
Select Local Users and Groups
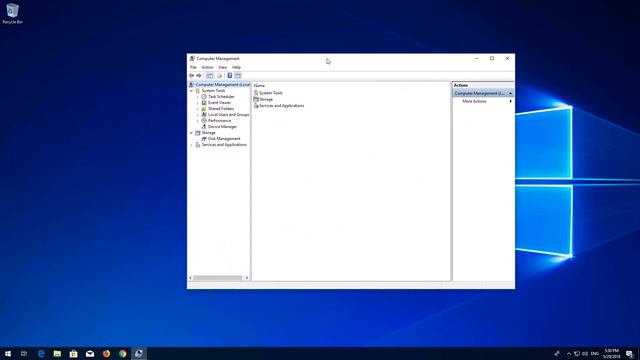click(x=229, y=115)
